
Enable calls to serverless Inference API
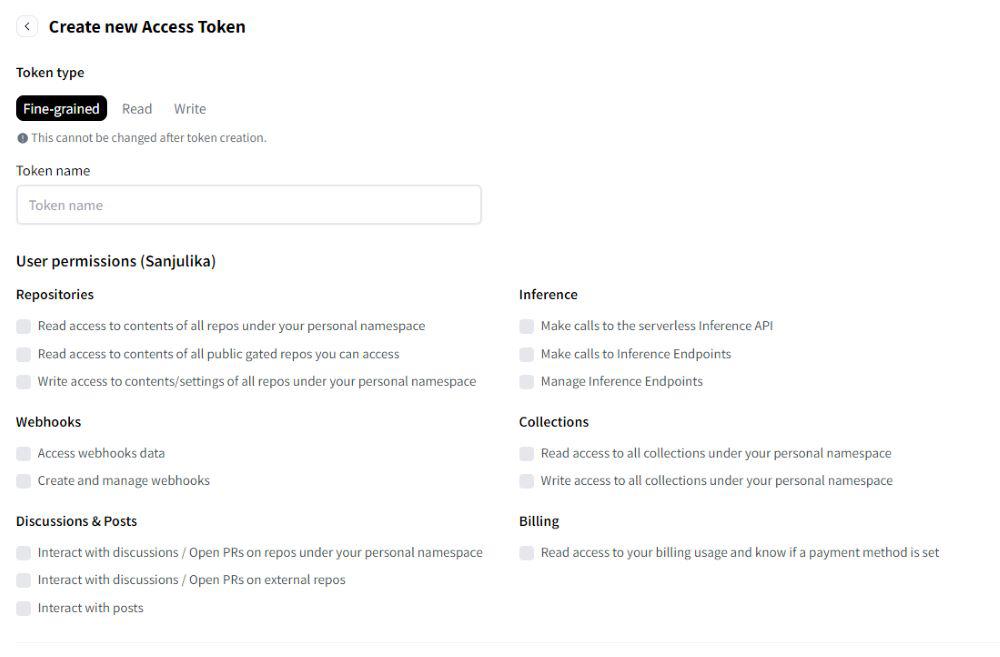pyautogui.click(x=527, y=326)
